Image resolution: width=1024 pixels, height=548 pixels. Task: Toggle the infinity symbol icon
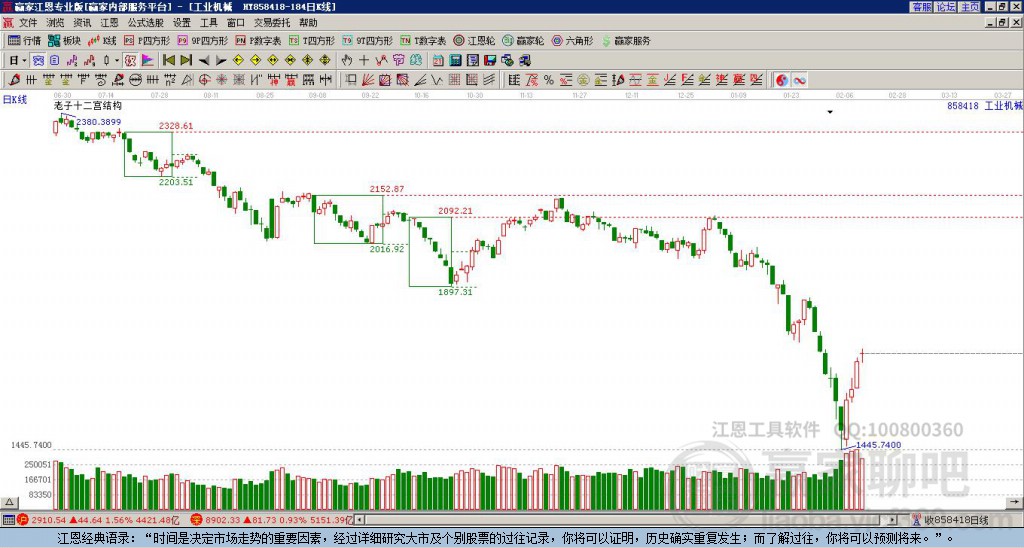(x=799, y=80)
